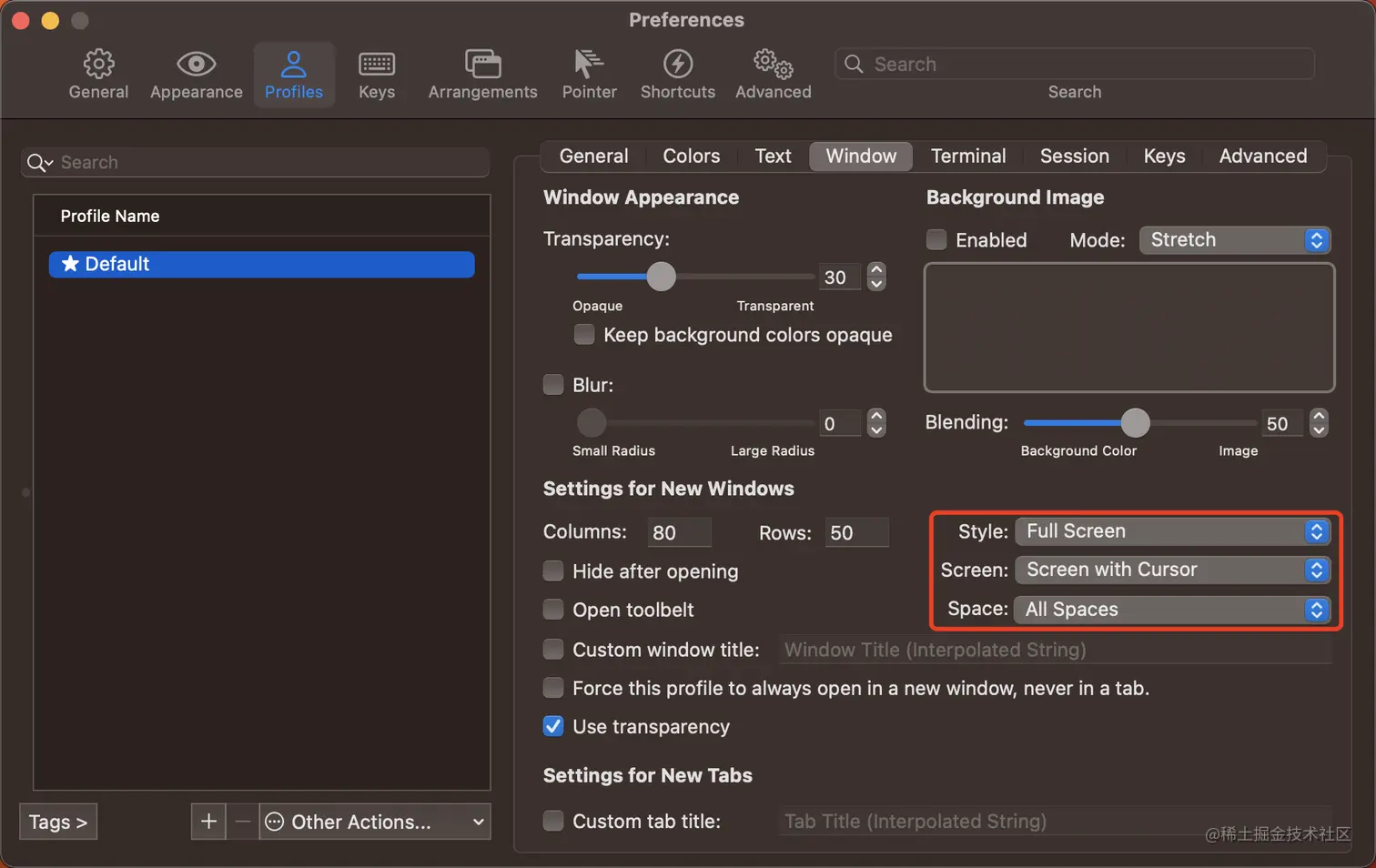Open Appearance preferences eye icon

(196, 64)
